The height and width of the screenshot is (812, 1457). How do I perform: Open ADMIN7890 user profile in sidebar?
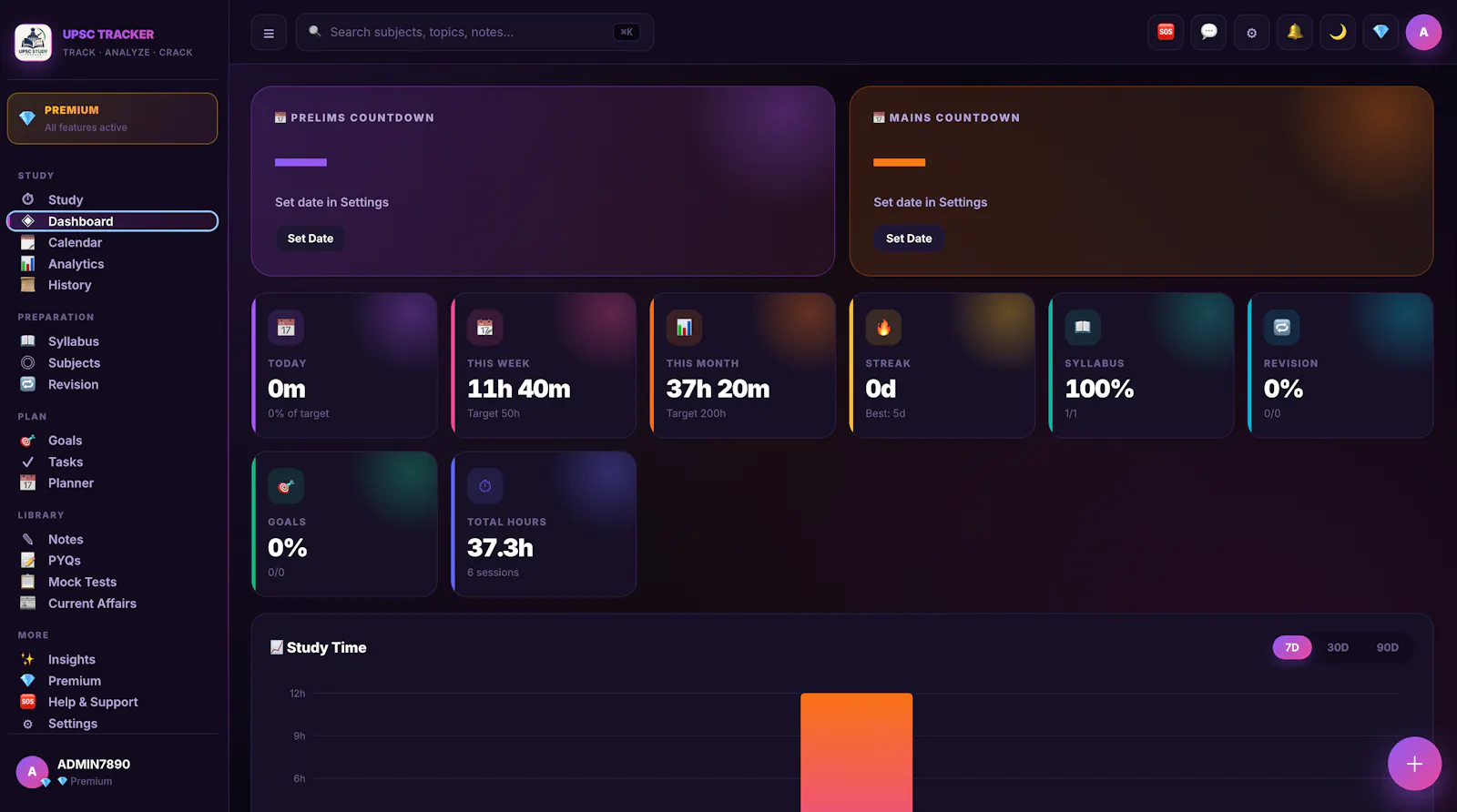pos(113,772)
